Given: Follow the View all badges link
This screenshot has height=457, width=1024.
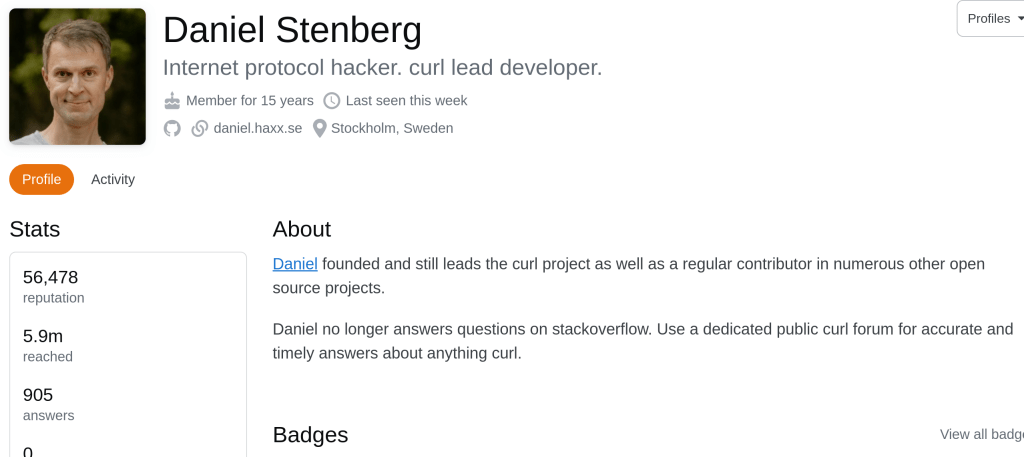Looking at the screenshot, I should [x=981, y=434].
